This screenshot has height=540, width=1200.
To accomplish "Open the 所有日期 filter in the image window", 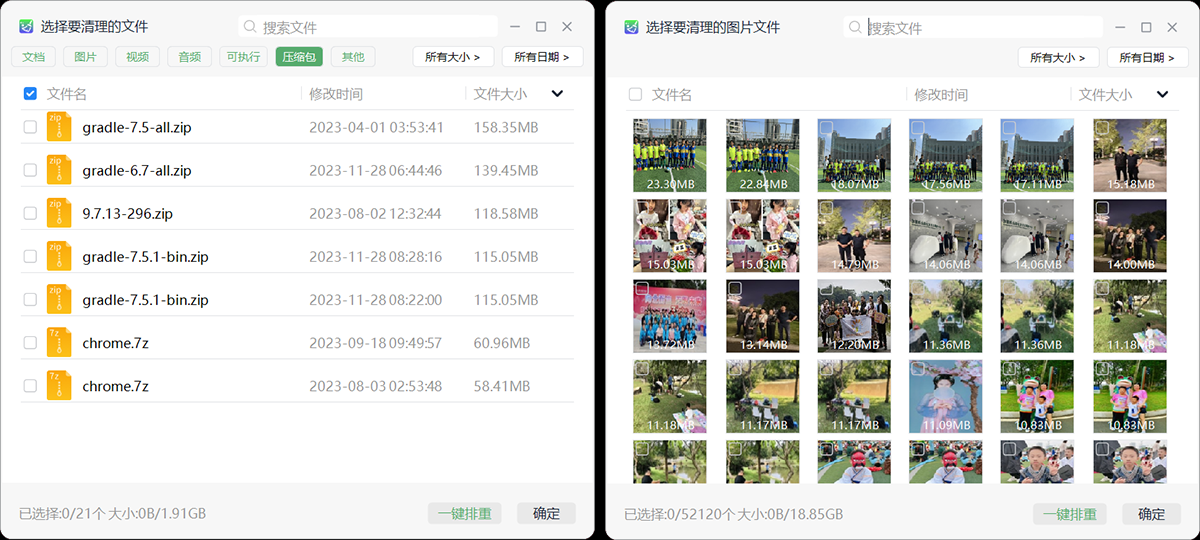I will tap(1147, 58).
